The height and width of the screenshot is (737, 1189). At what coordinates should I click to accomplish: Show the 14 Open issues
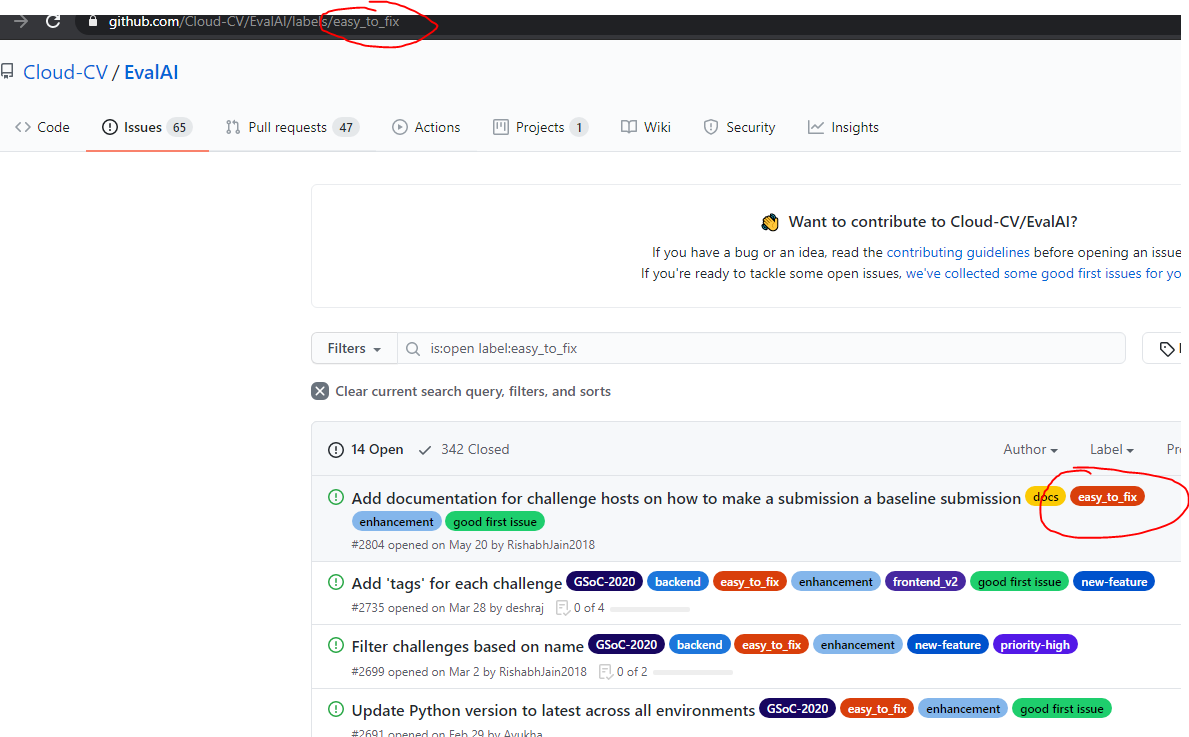click(365, 450)
